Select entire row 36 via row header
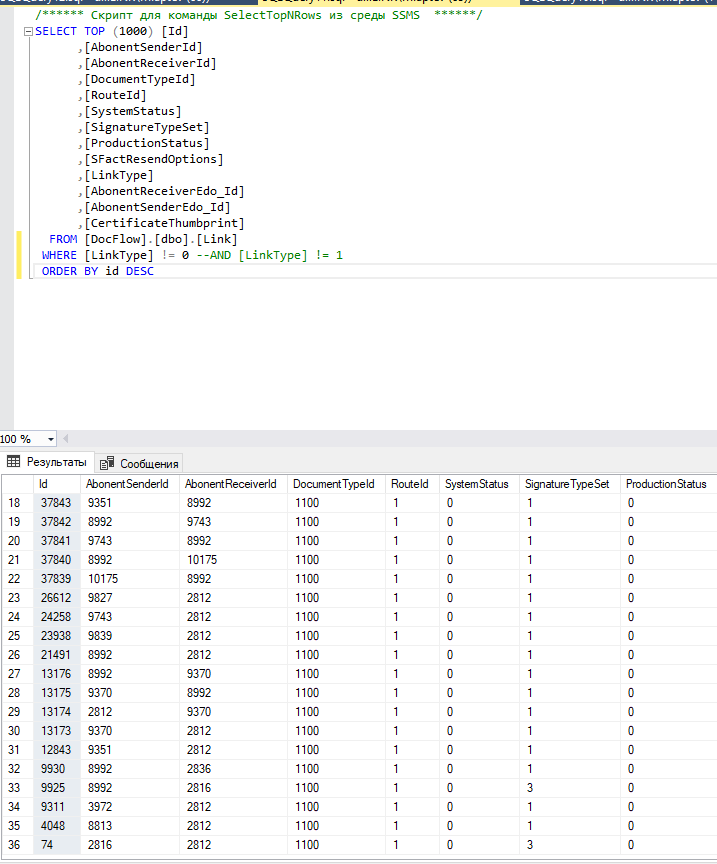Image resolution: width=717 pixels, height=864 pixels. pyautogui.click(x=16, y=845)
